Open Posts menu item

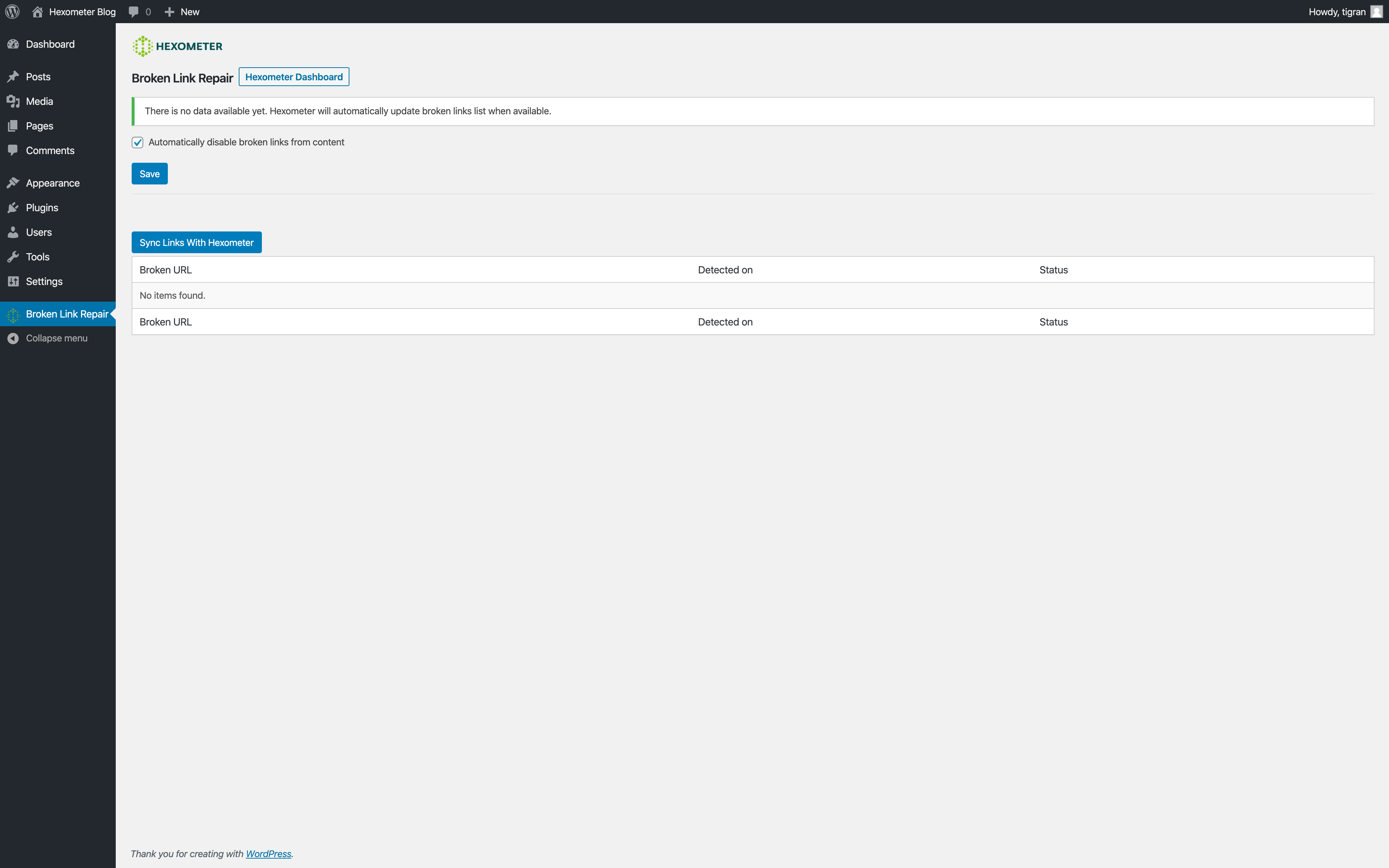[x=58, y=77]
